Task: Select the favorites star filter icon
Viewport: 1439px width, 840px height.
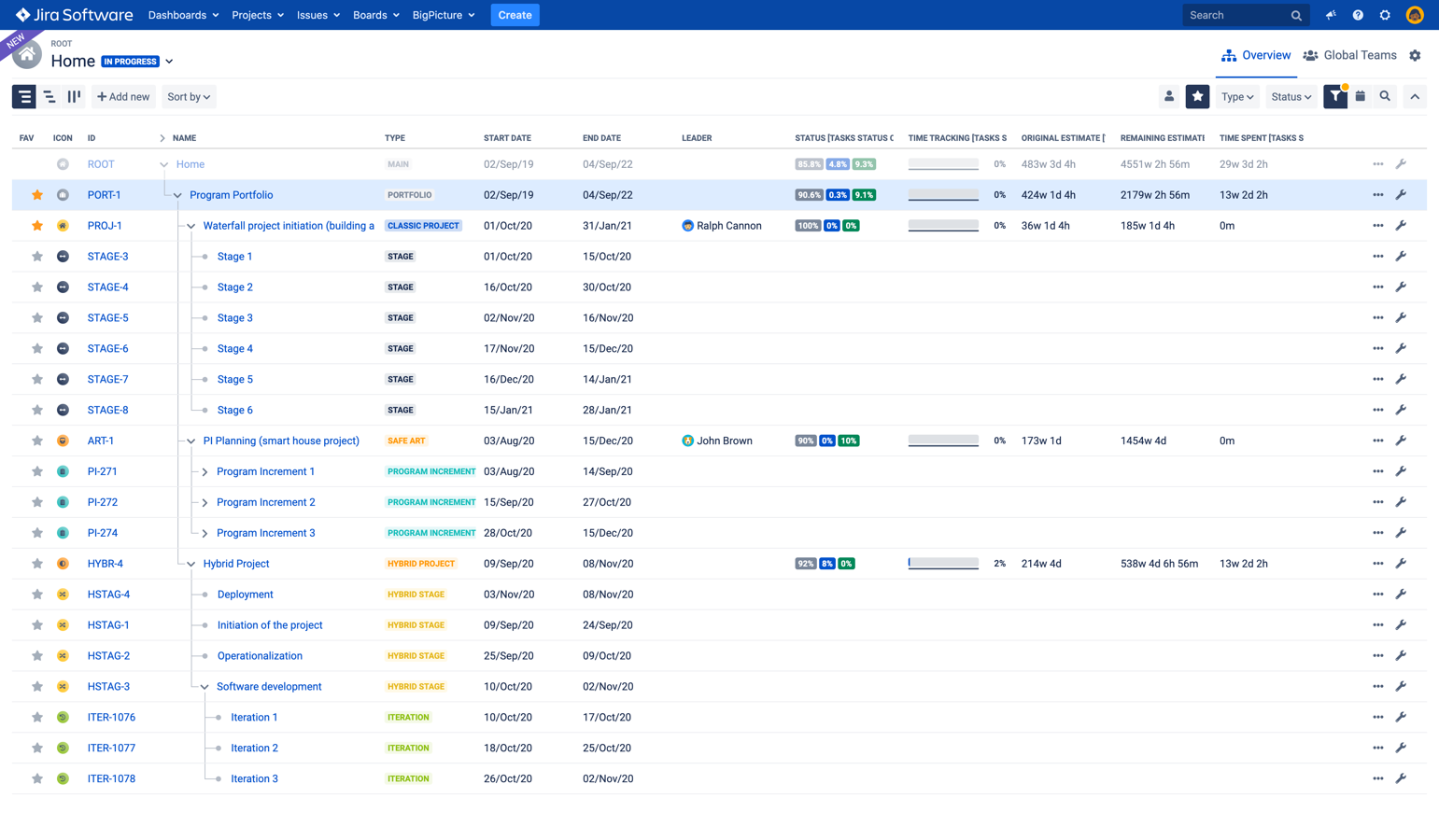Action: (x=1197, y=96)
